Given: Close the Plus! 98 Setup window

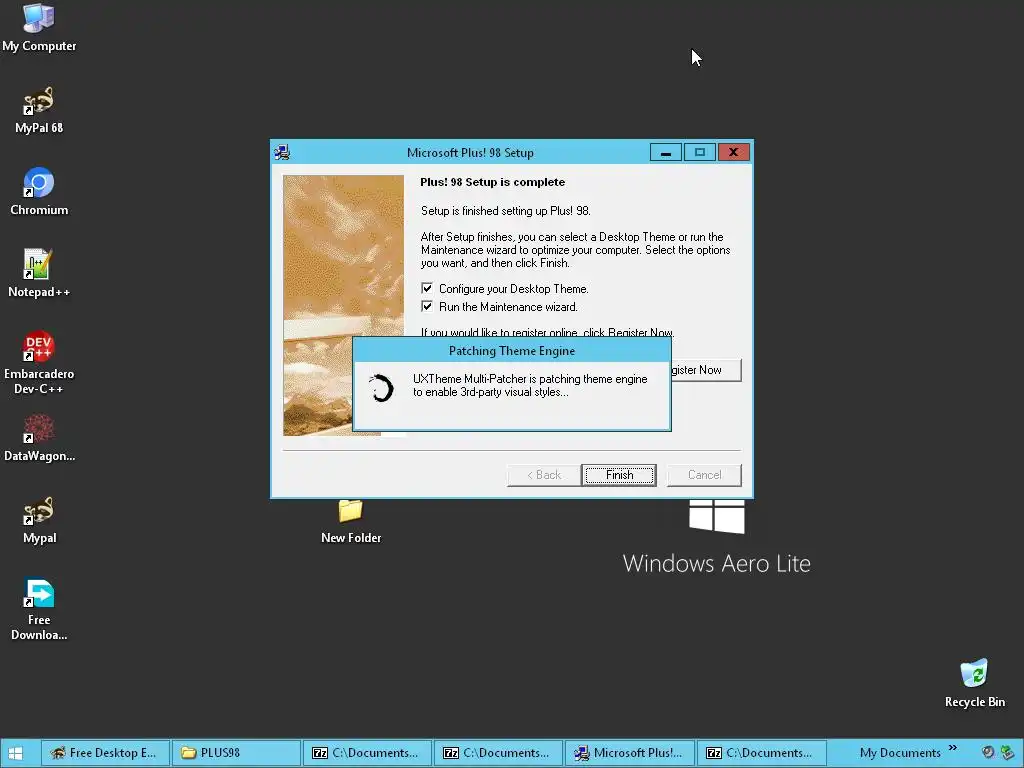Looking at the screenshot, I should tap(733, 153).
